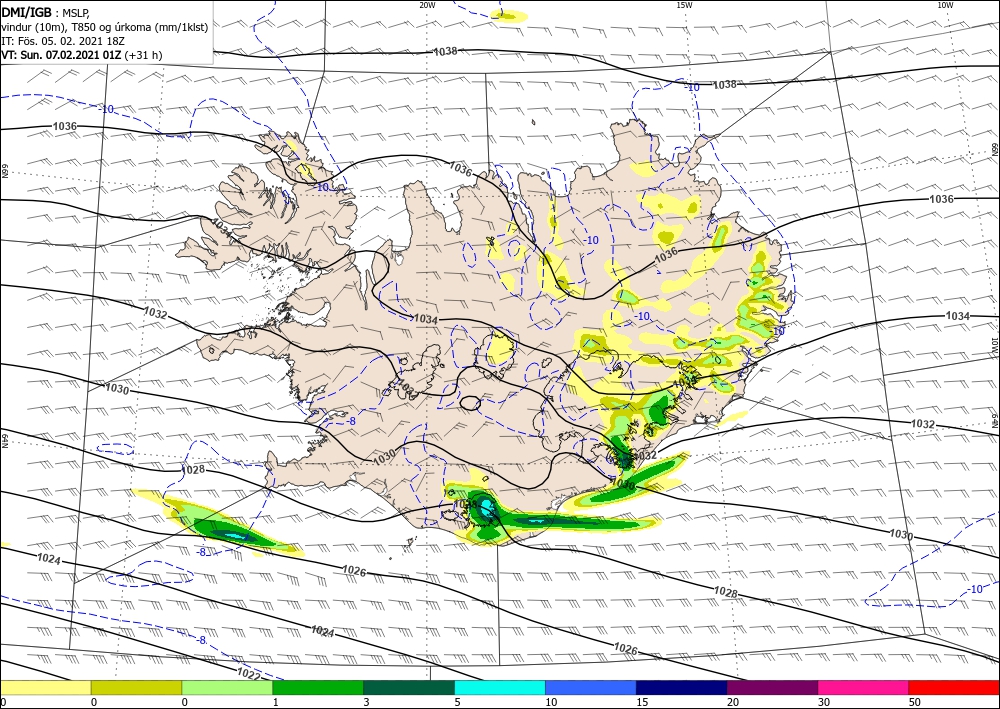Click the red legend swatch
The height and width of the screenshot is (709, 1000).
[954, 688]
